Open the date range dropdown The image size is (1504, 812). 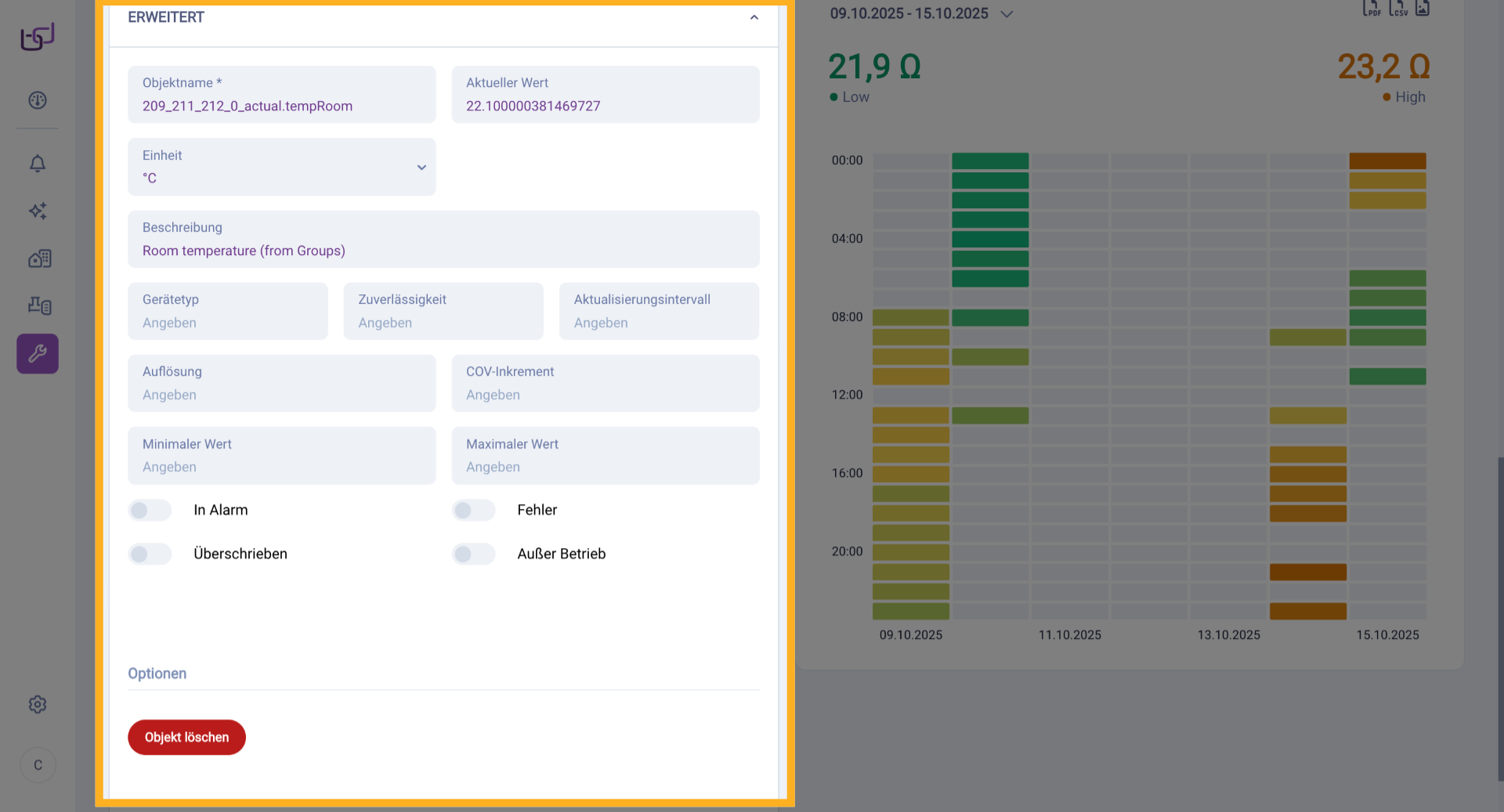pos(1007,14)
